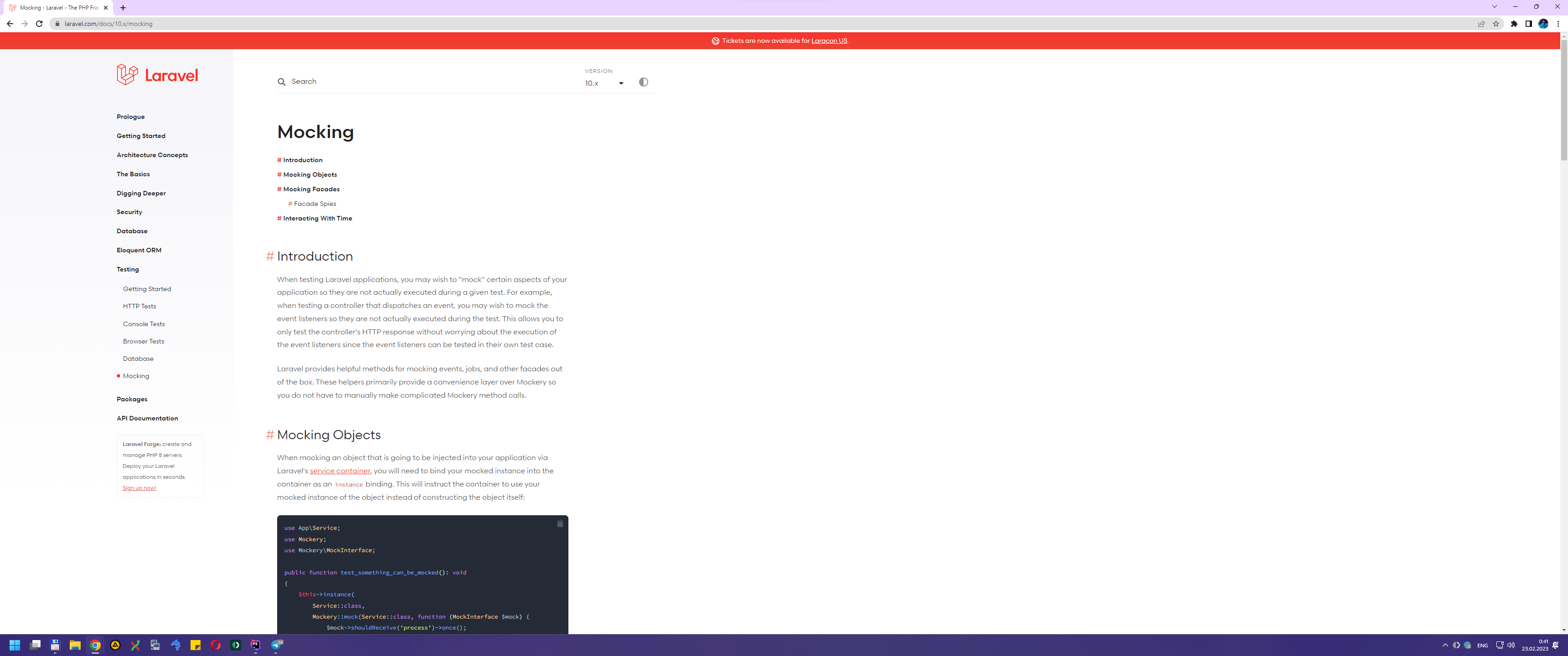Expand the Architecture Concepts section
The image size is (1568, 656).
point(152,155)
